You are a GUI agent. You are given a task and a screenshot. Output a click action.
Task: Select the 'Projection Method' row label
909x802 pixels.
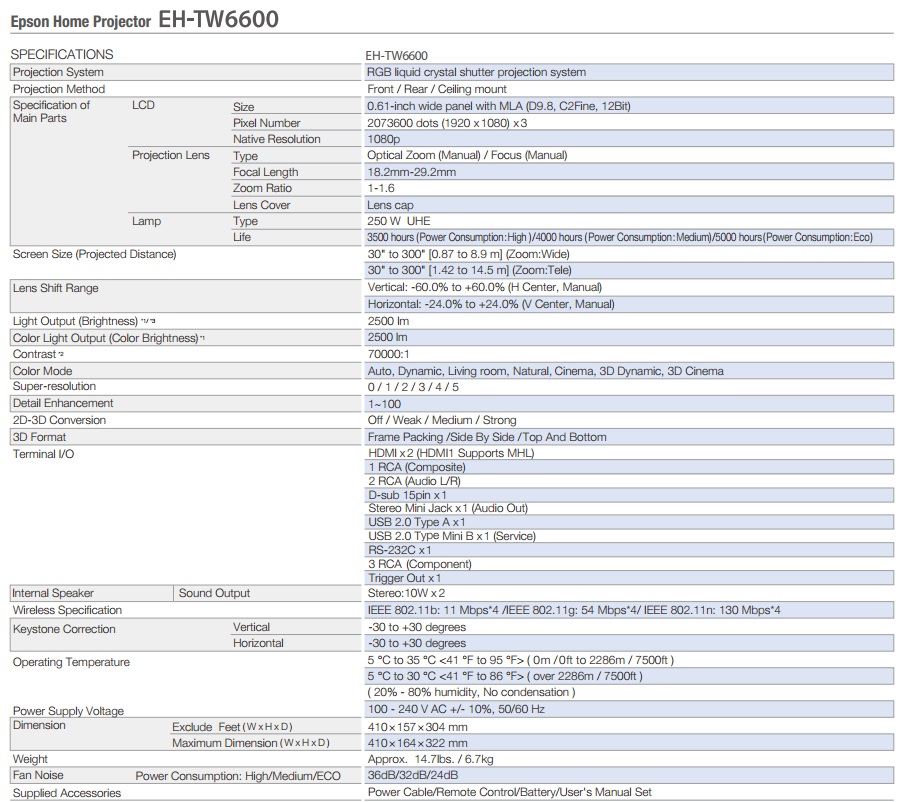coord(59,89)
